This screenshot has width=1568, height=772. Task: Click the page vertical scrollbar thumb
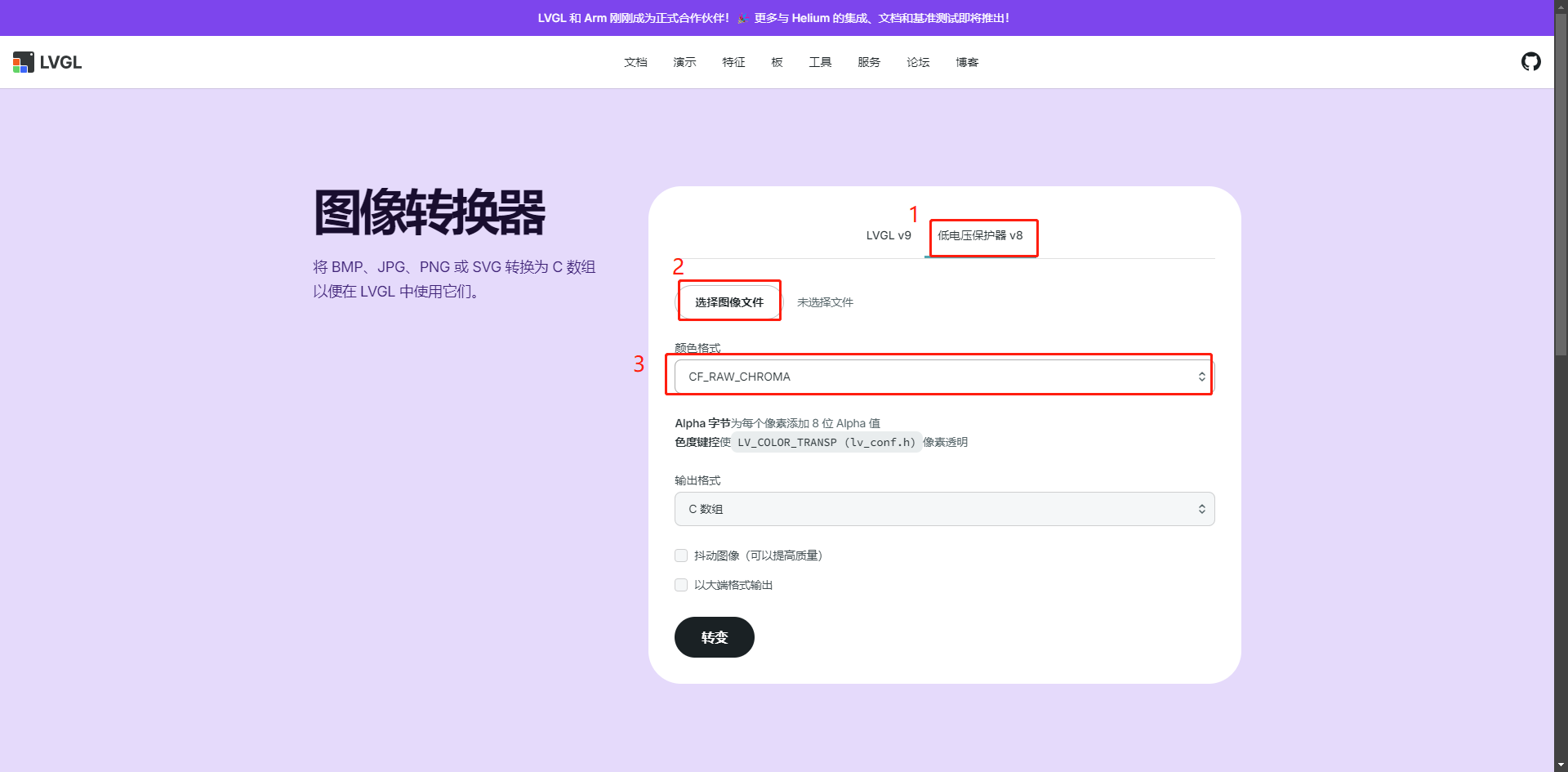pos(1561,184)
